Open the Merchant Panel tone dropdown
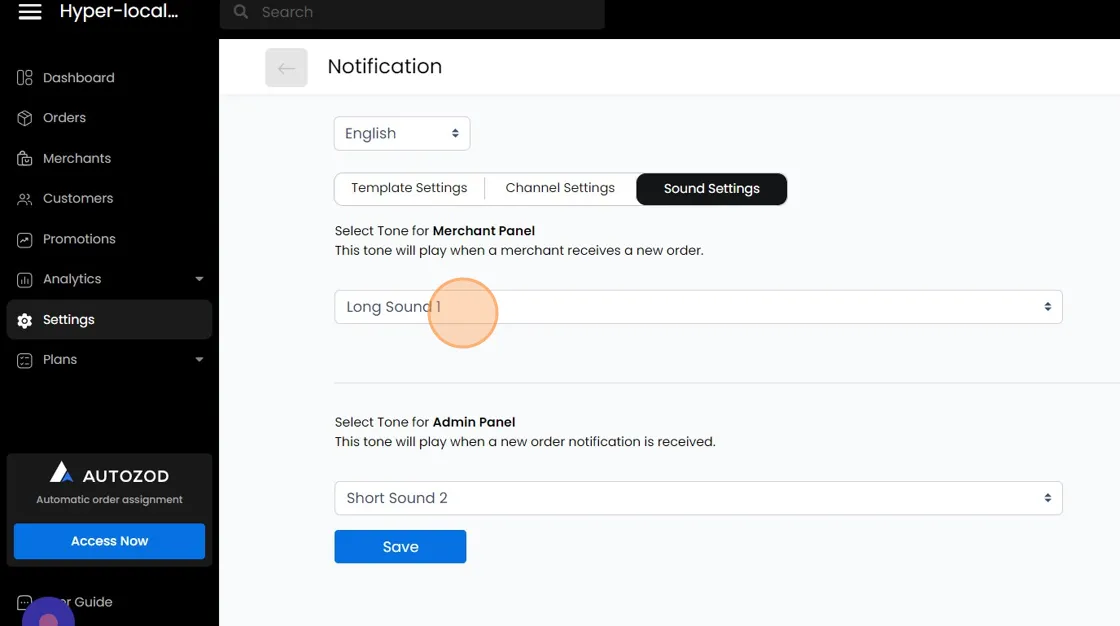The image size is (1120, 626). [x=698, y=307]
